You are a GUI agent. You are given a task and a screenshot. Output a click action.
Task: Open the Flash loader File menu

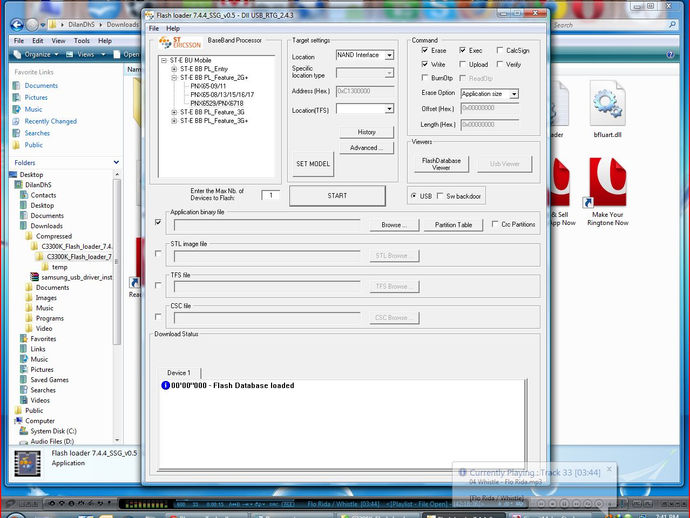click(154, 28)
